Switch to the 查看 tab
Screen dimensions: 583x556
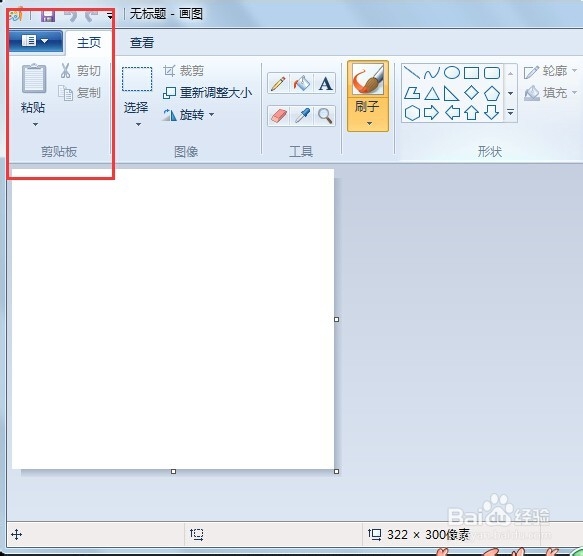click(142, 42)
